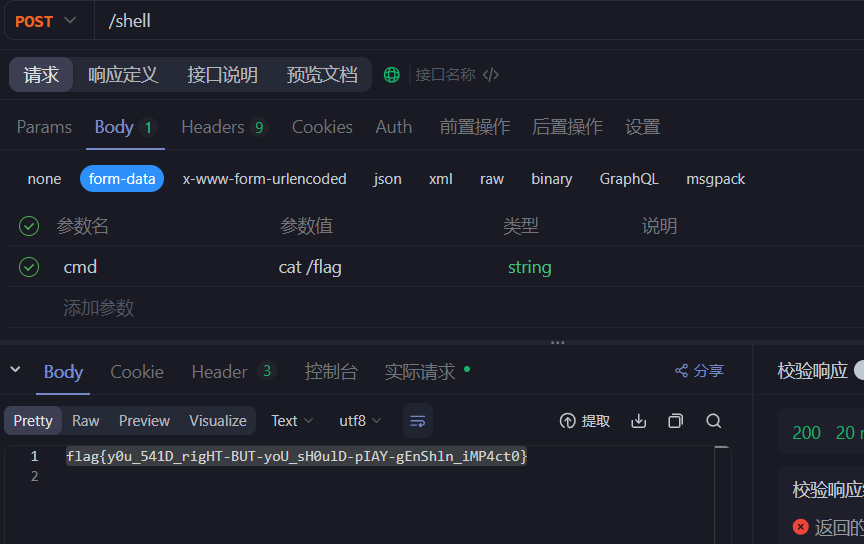
Task: Select the form-data body type
Action: (122, 179)
